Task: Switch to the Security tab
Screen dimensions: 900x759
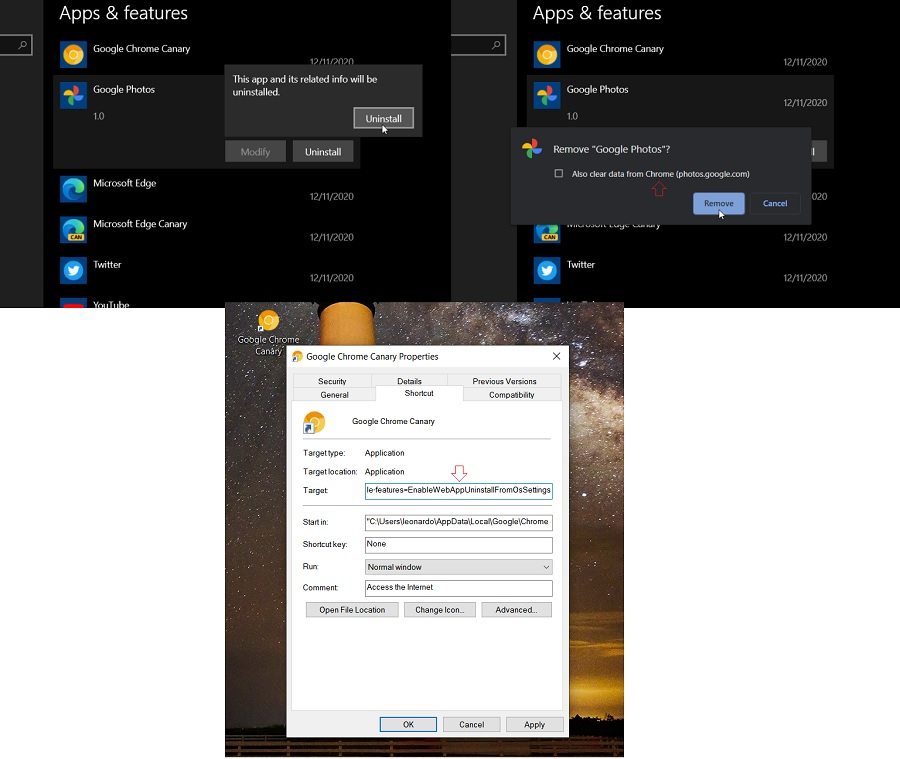Action: point(332,381)
